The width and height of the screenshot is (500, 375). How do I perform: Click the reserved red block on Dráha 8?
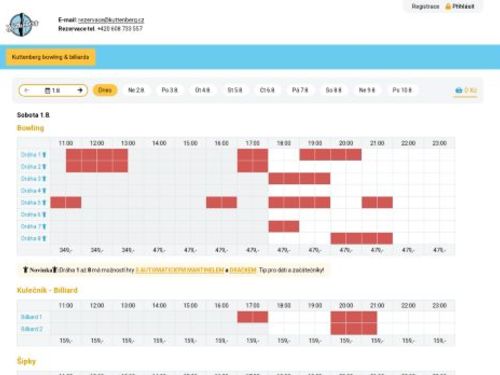pyautogui.click(x=361, y=238)
